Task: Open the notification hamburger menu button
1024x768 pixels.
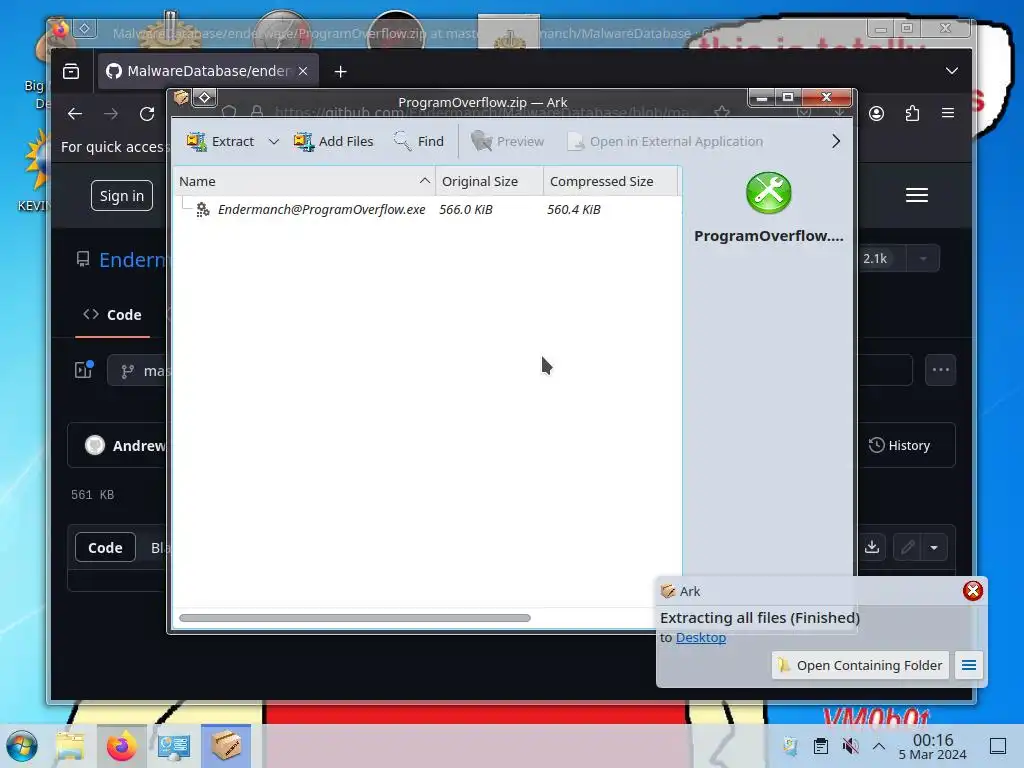Action: pos(968,665)
